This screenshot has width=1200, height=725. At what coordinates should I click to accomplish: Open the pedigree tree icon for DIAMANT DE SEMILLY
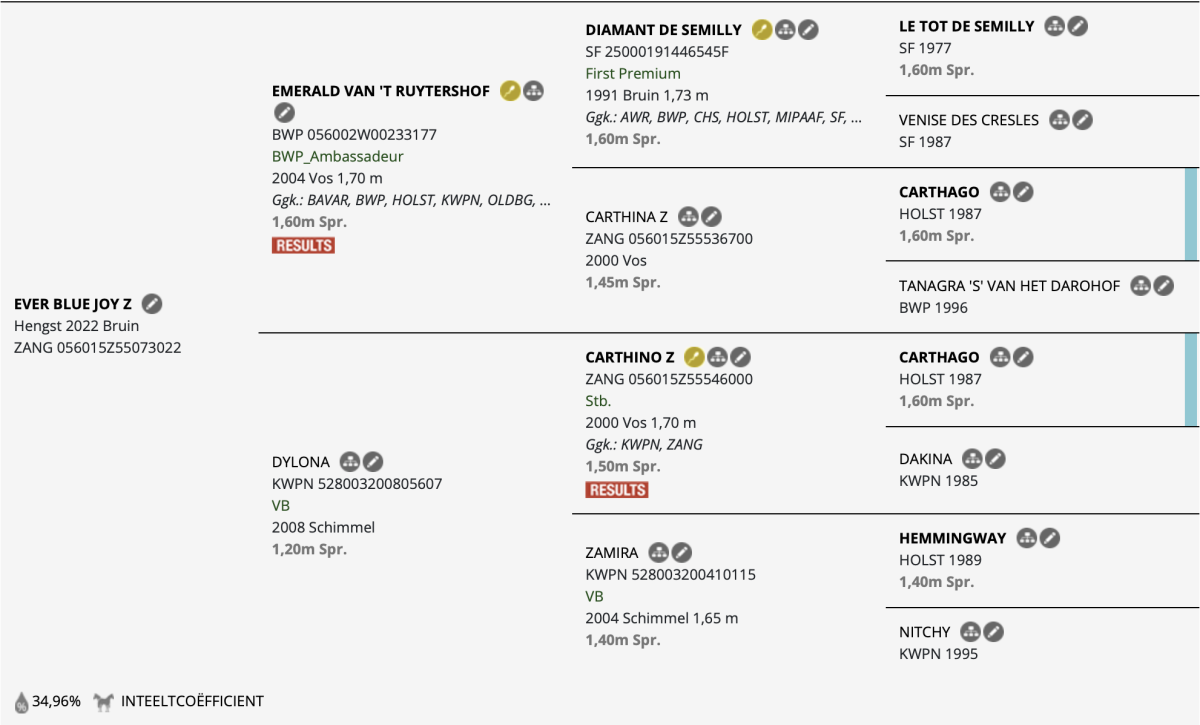click(786, 30)
